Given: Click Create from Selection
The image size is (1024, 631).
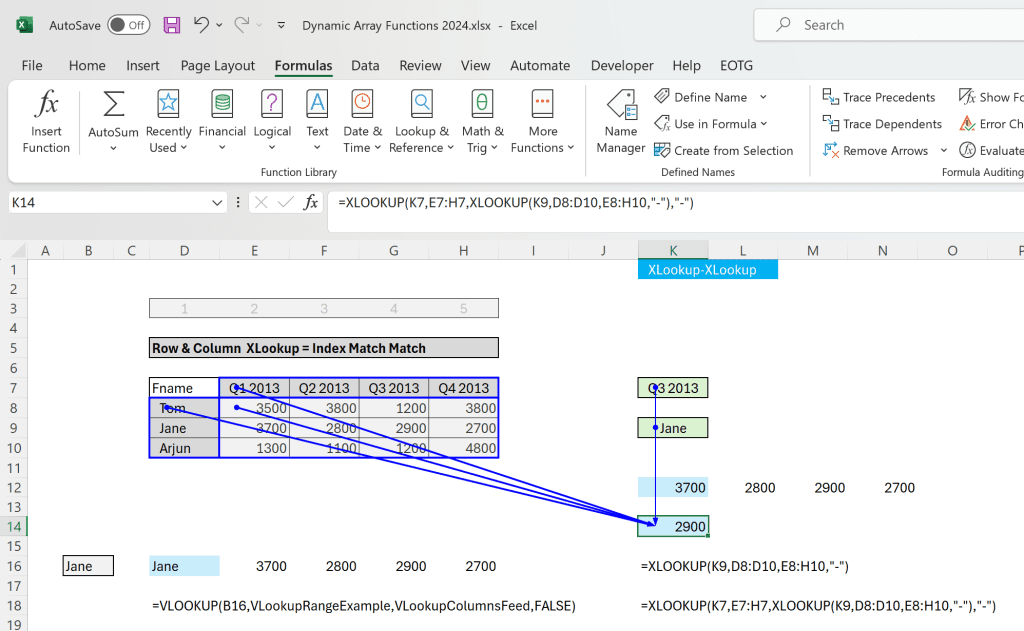Looking at the screenshot, I should tap(723, 151).
